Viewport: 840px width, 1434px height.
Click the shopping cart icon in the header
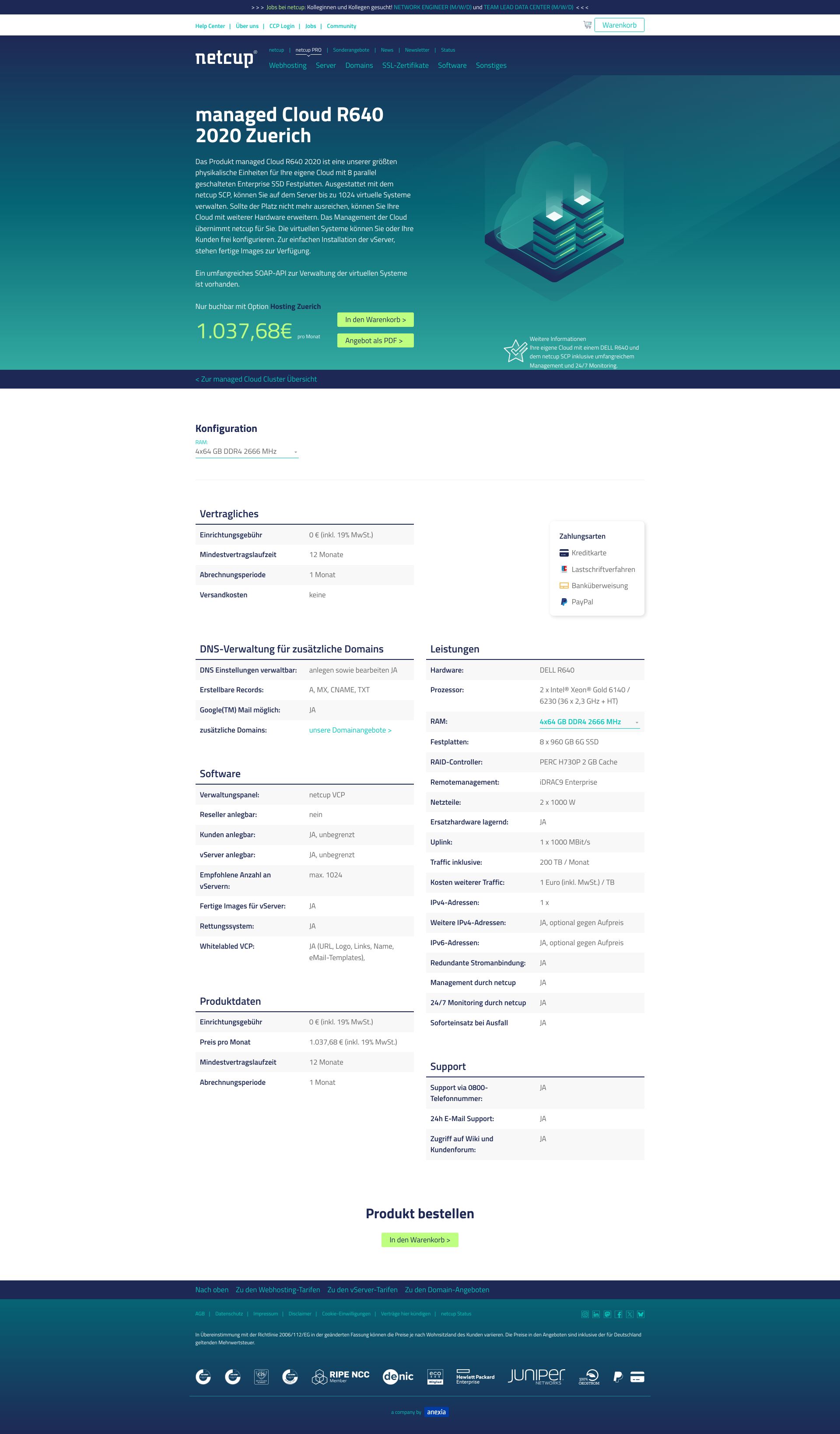[x=587, y=25]
